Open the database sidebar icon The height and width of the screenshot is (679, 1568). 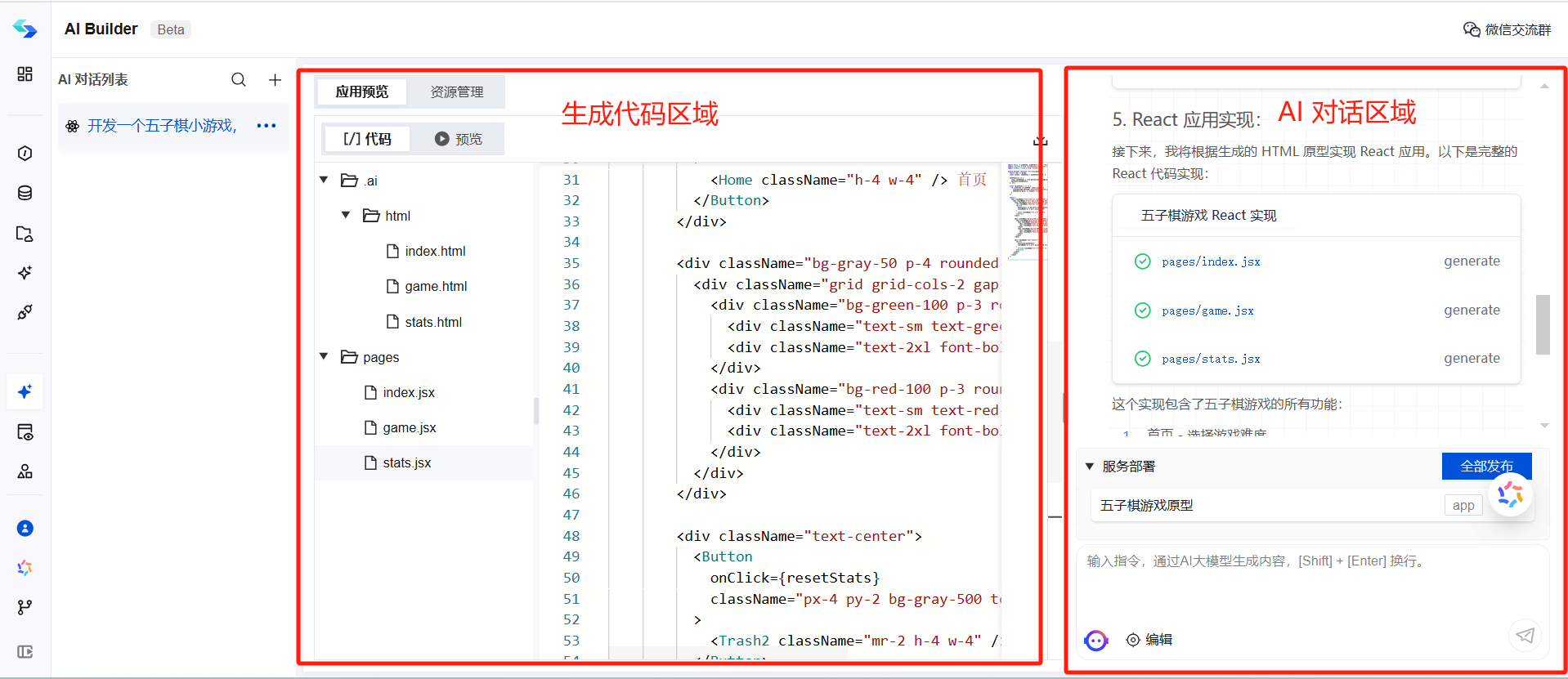pyautogui.click(x=25, y=193)
